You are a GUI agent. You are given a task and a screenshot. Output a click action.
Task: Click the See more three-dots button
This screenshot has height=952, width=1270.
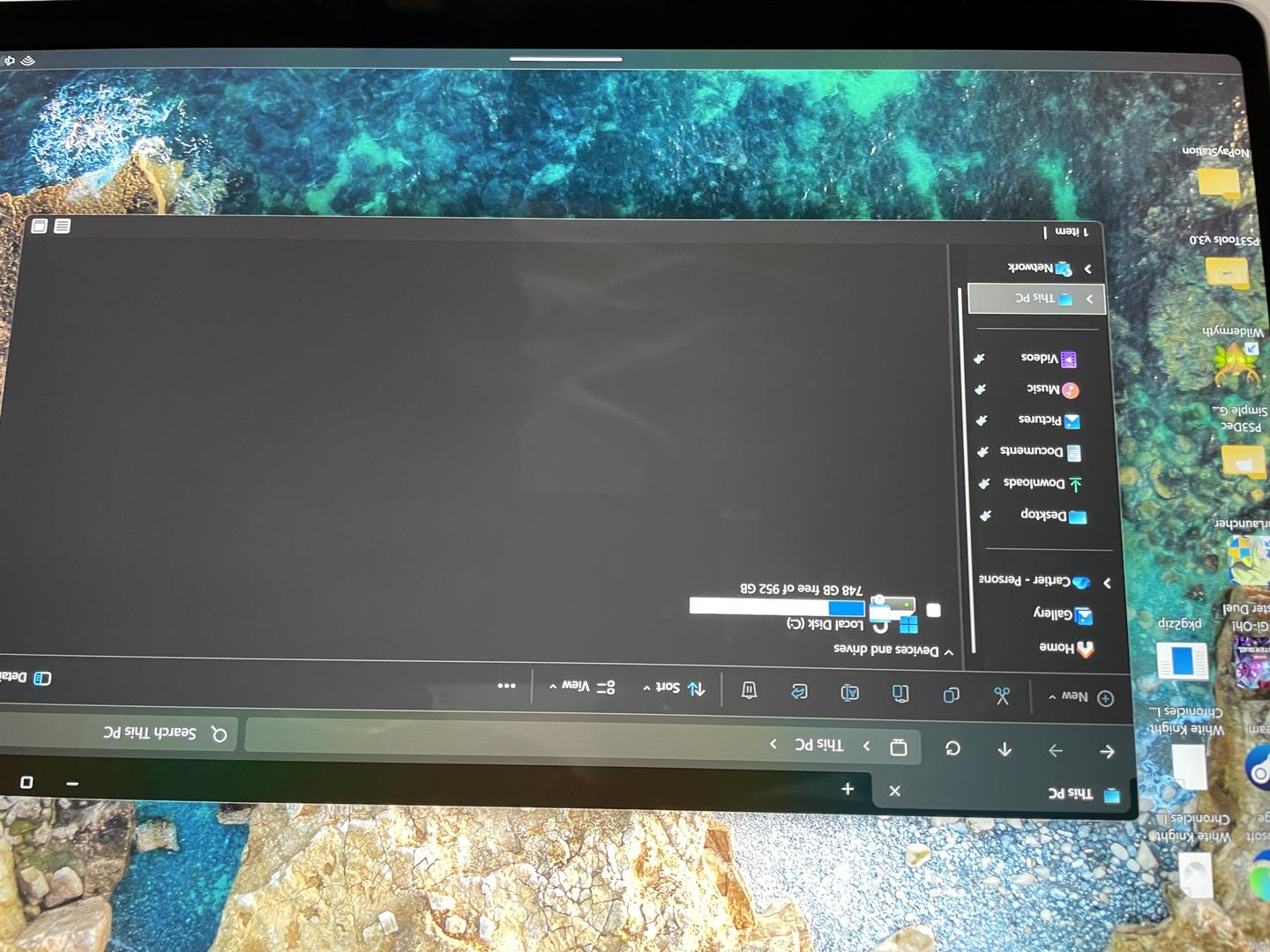tap(507, 686)
